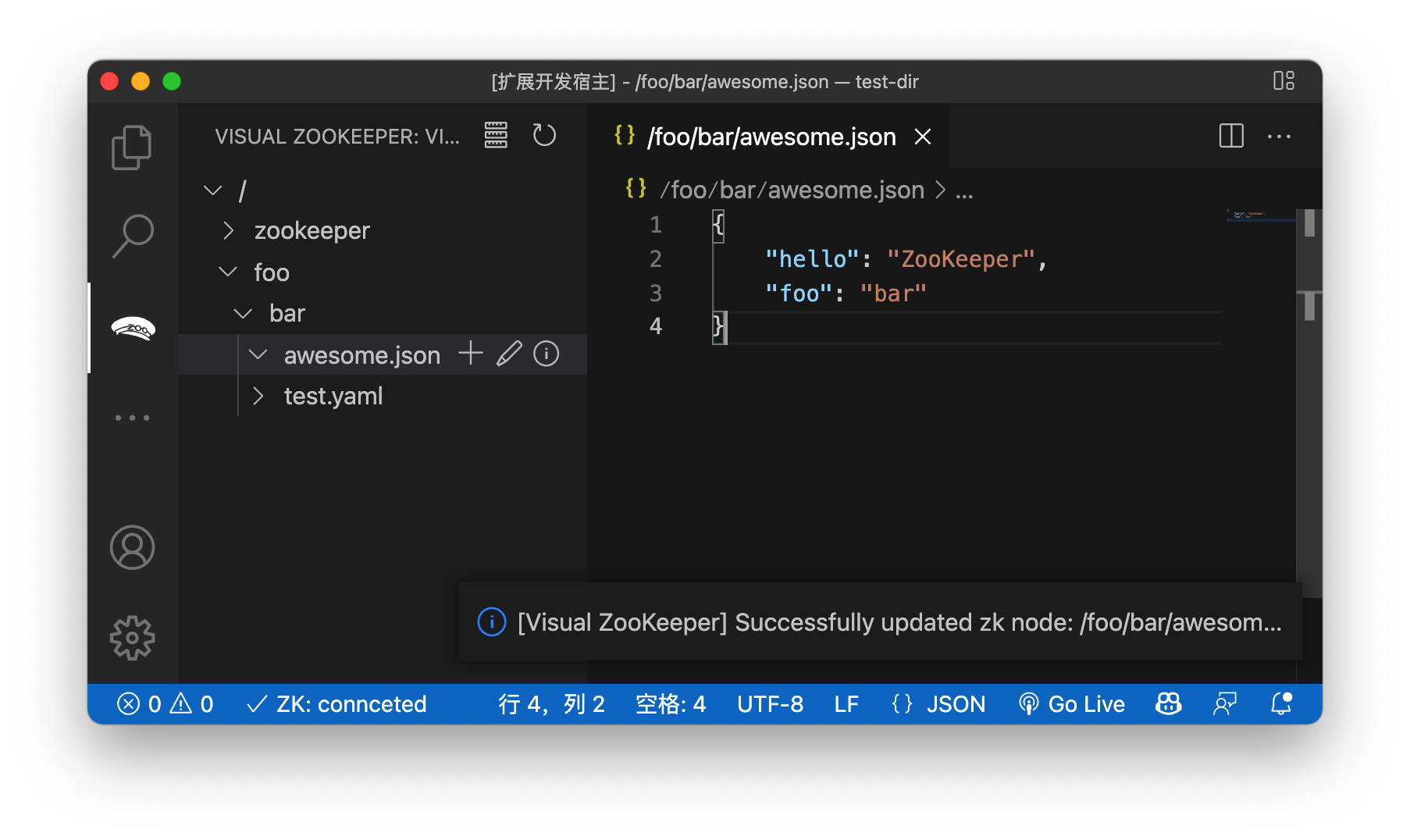Select the /foo/bar/awesome.json editor tab

coord(768,137)
